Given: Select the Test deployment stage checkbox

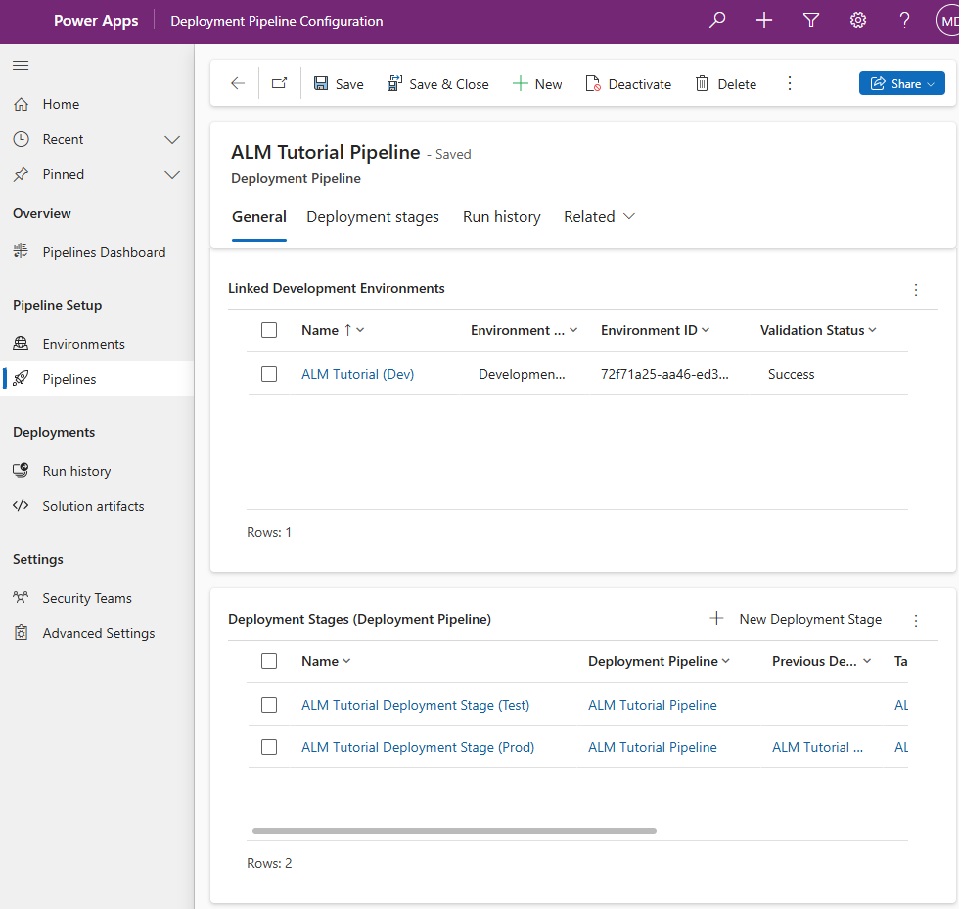Looking at the screenshot, I should point(269,705).
